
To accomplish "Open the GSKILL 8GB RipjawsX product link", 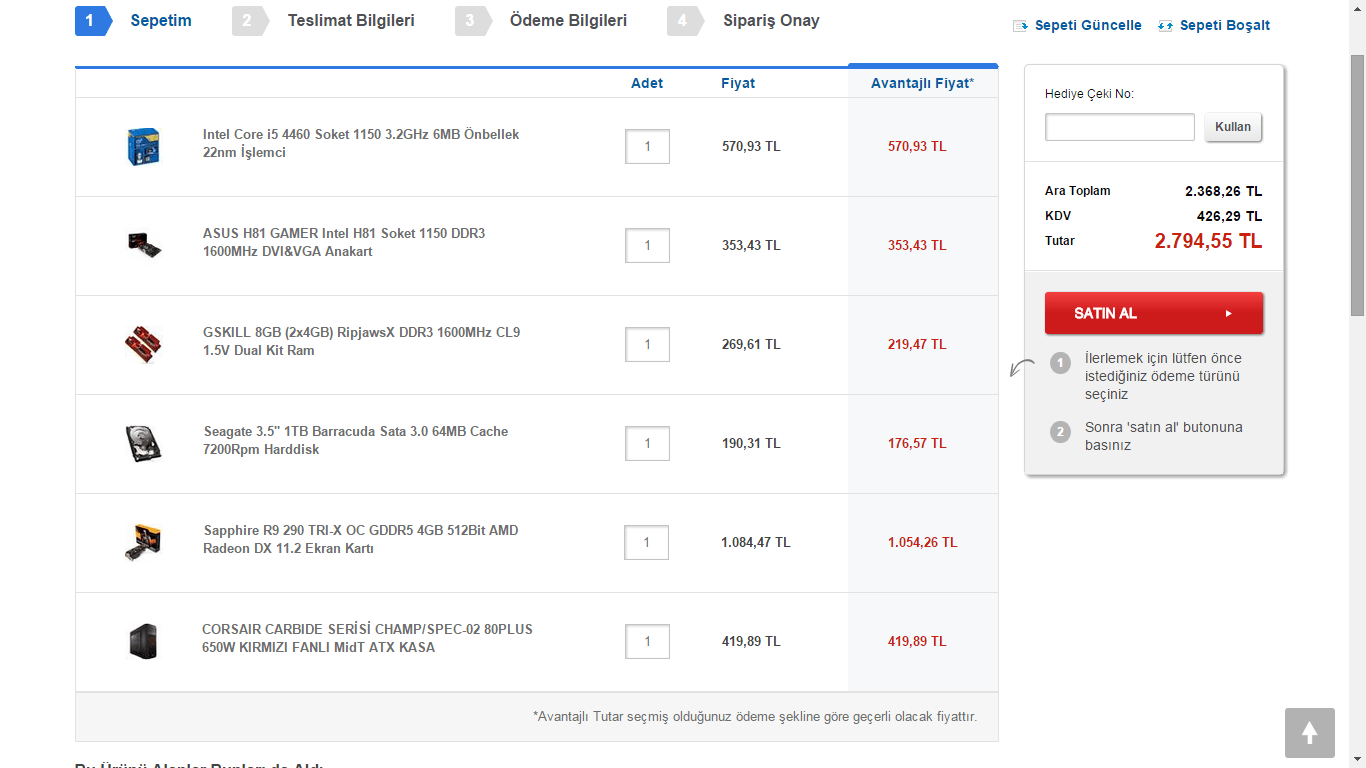I will (x=361, y=341).
